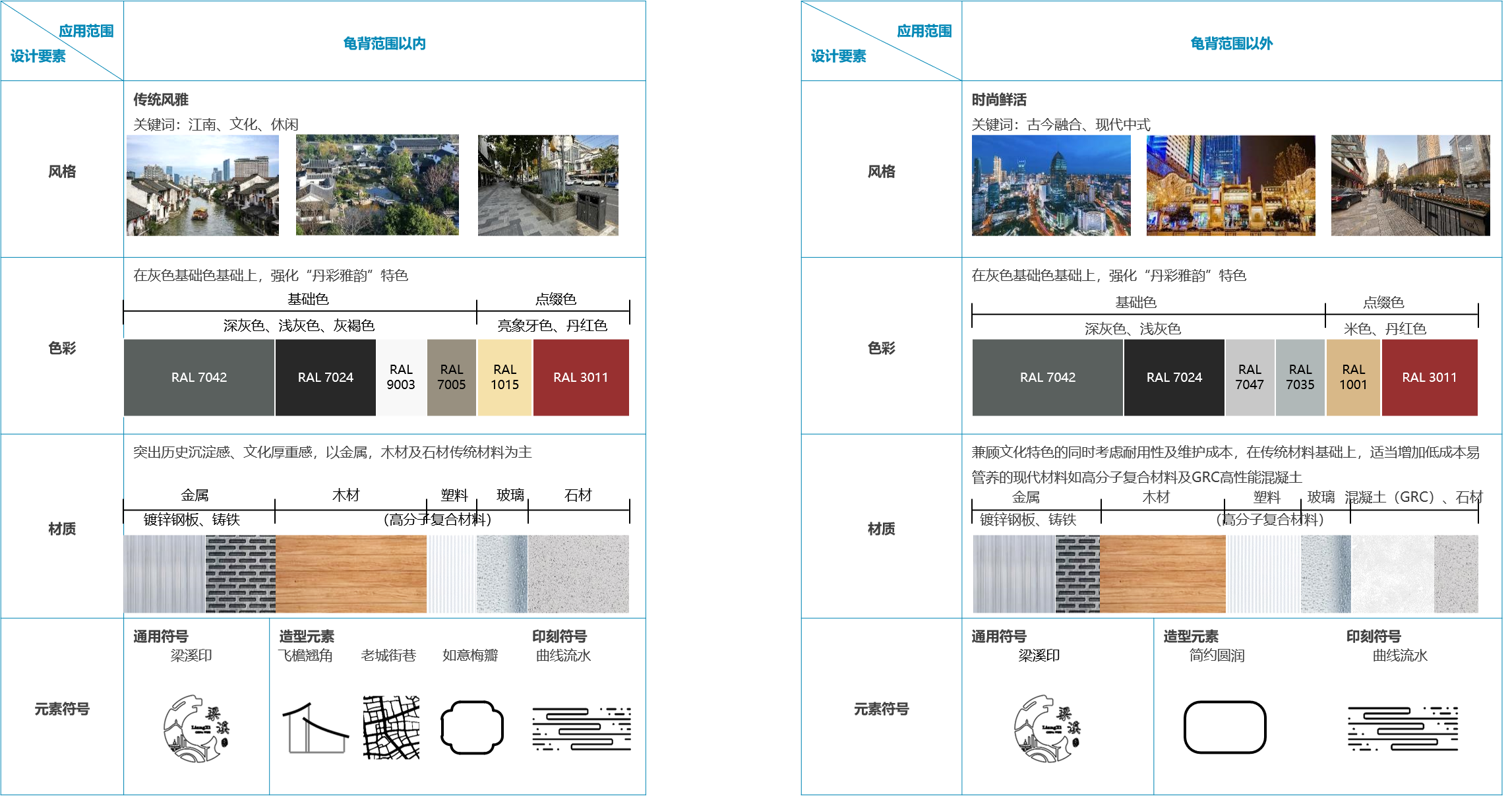
Task: Click the 龟背范围以内 header text
Action: 384,44
